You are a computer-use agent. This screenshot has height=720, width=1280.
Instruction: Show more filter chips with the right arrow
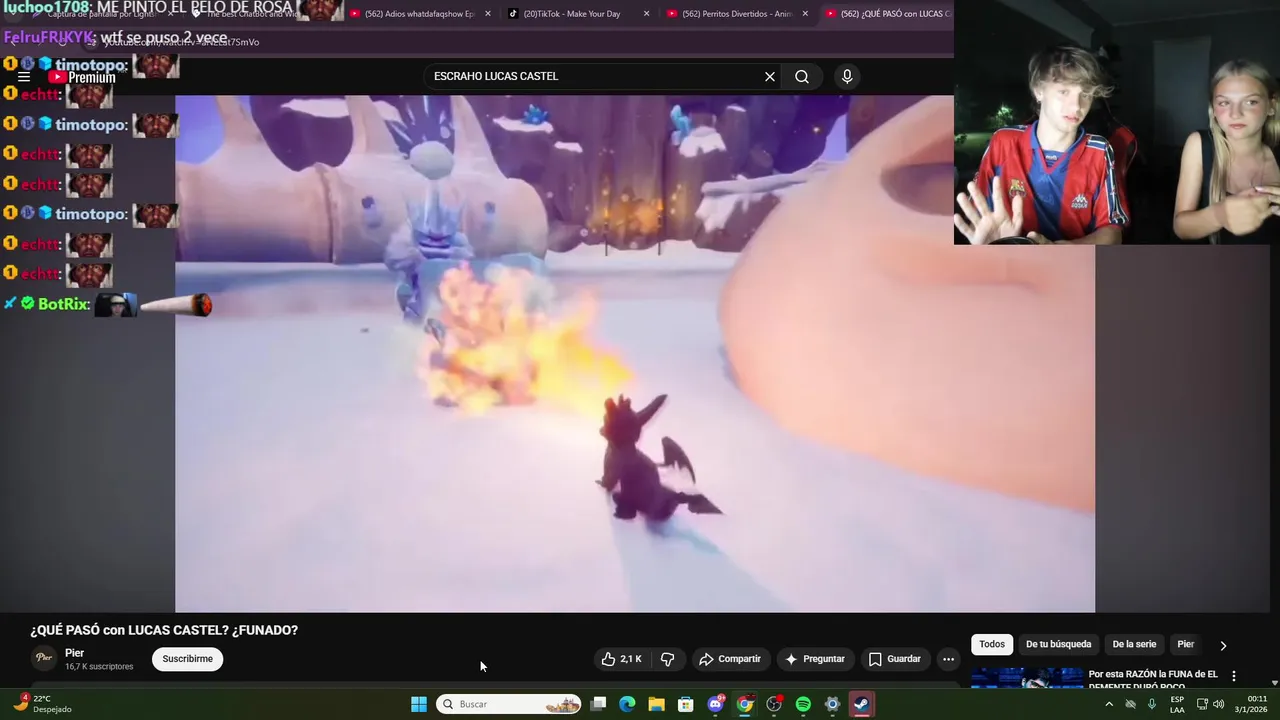tap(1223, 646)
